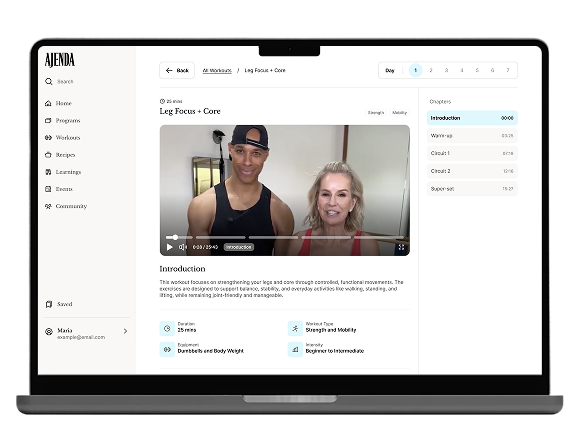Jump to second segment of video timeline

point(220,237)
